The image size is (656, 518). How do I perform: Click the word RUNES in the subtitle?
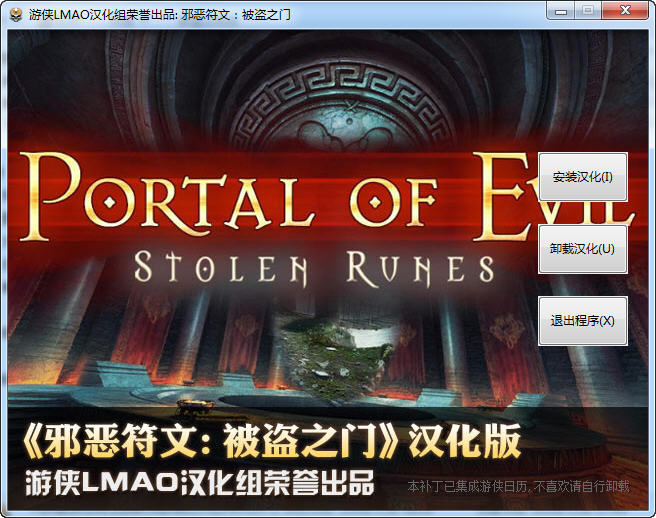pos(420,268)
